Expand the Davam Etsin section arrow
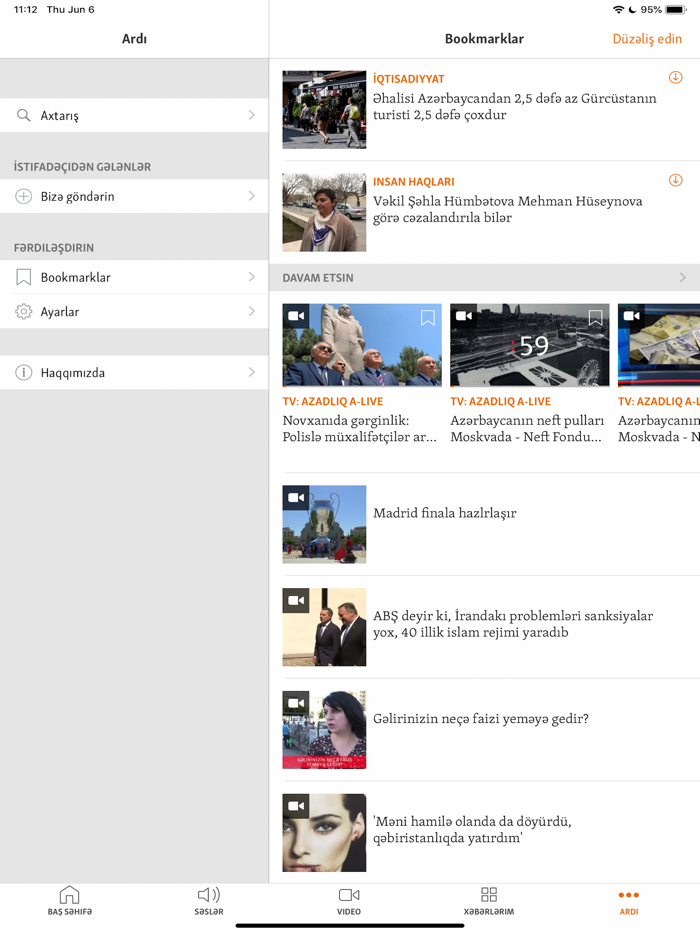Screen dimensions: 700x934 [x=683, y=278]
